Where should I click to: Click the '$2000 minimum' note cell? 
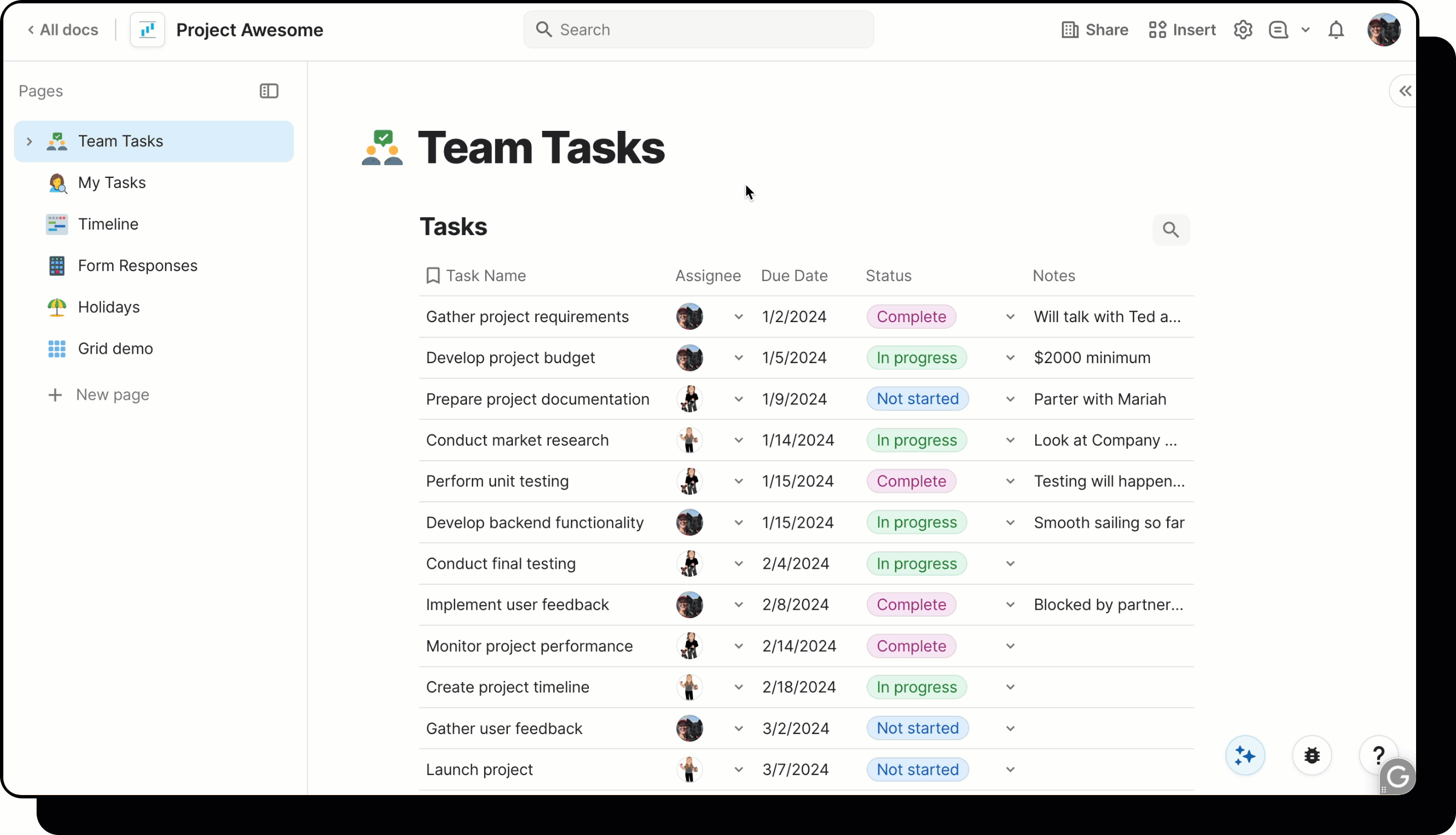coord(1092,358)
